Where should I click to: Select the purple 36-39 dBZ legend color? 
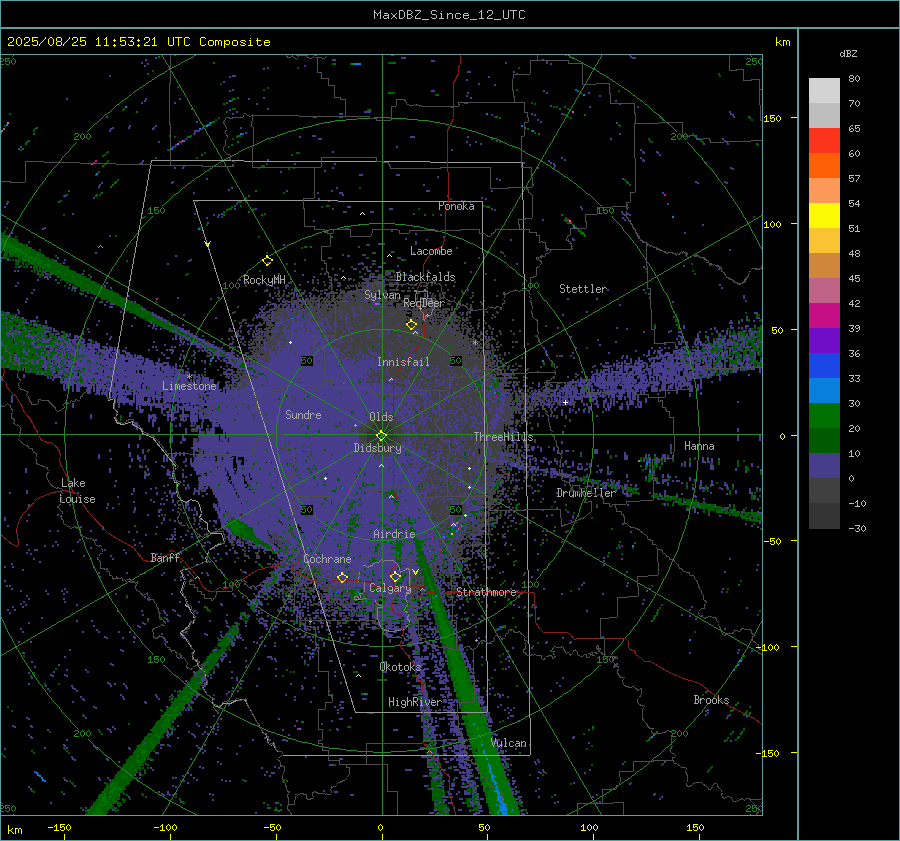(x=824, y=340)
